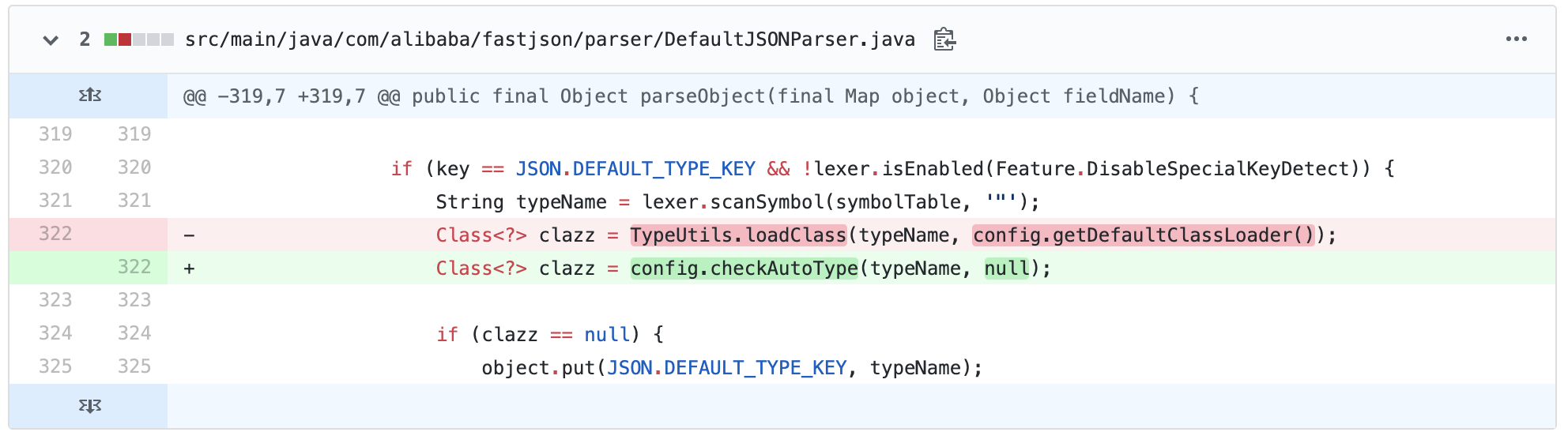The image size is (1568, 447).
Task: Click the plus marker on the added line
Action: point(190,269)
